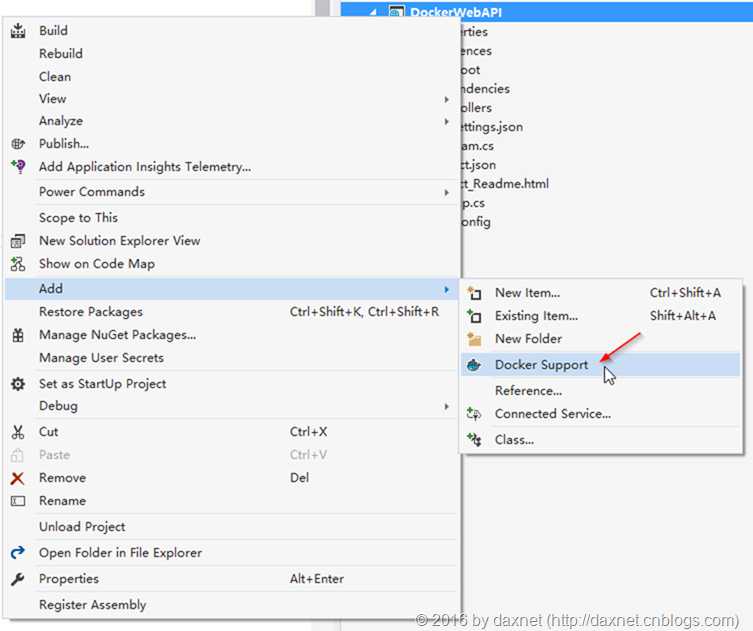The height and width of the screenshot is (631, 753).
Task: Click the Publish globe icon
Action: 18,144
